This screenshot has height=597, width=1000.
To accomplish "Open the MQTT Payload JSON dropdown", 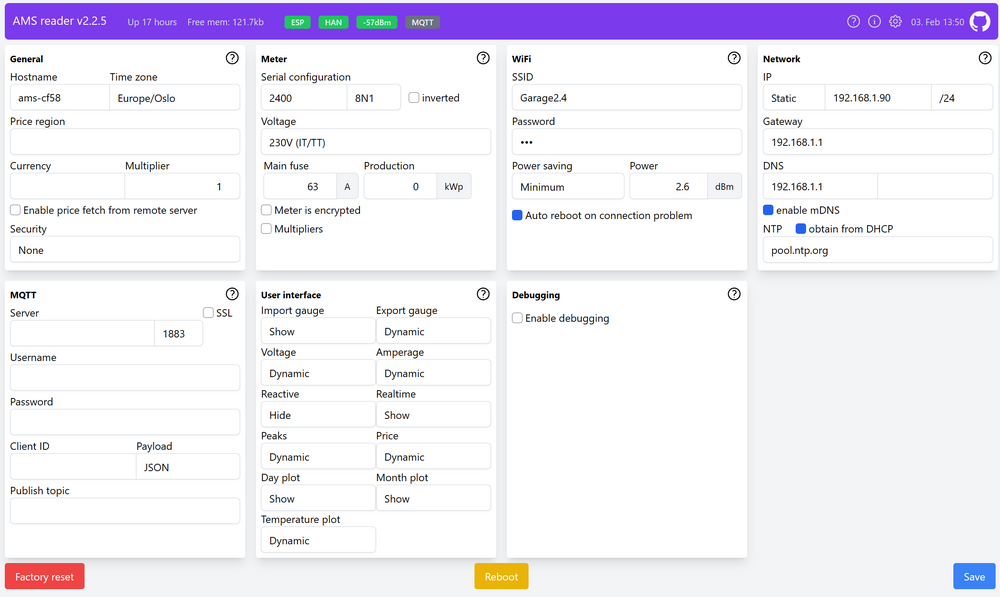I will coord(187,467).
